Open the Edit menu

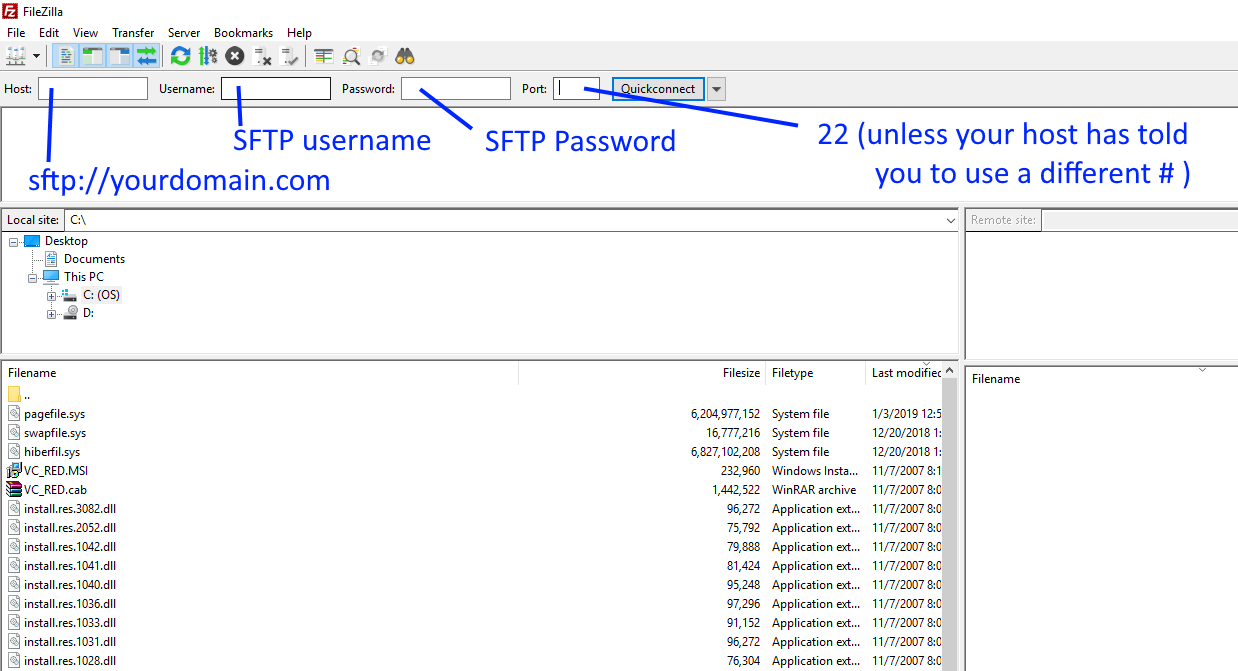coord(49,33)
